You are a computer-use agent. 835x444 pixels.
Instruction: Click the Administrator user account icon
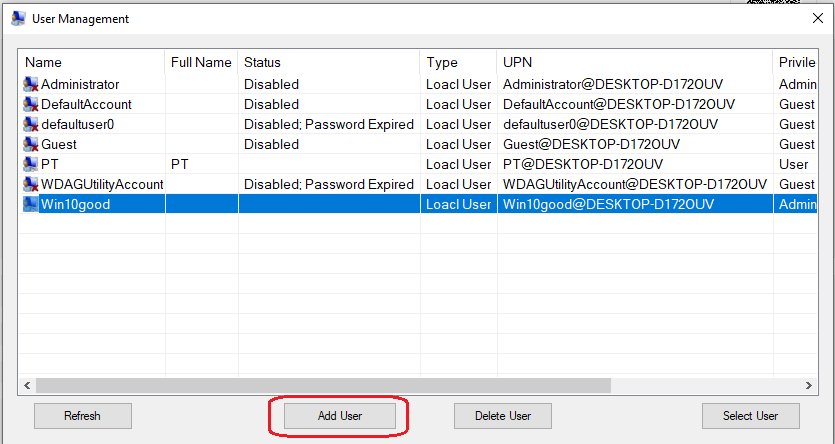click(x=31, y=85)
